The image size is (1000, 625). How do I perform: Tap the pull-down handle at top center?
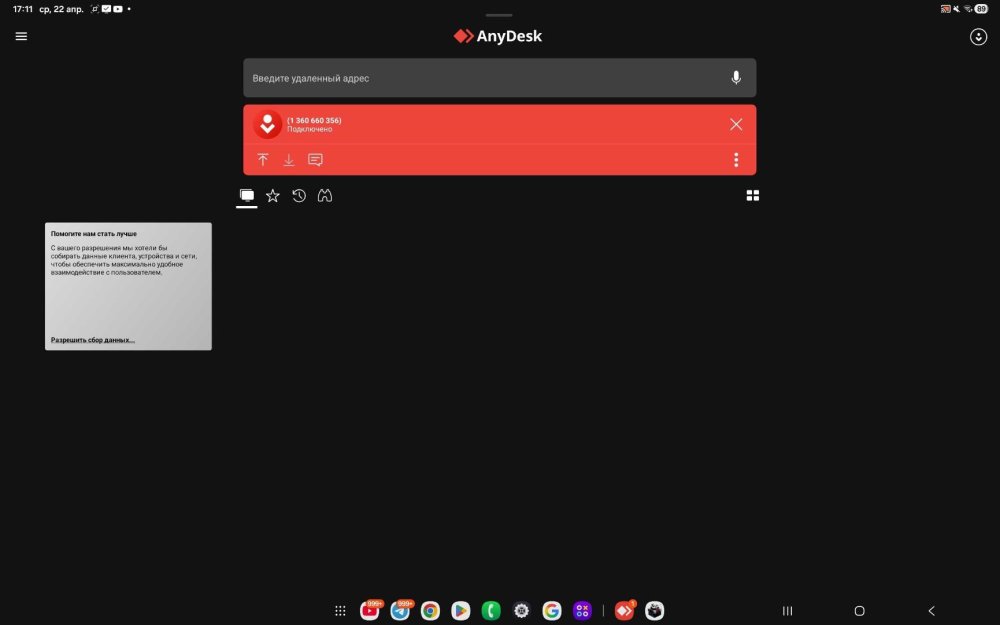[x=499, y=15]
